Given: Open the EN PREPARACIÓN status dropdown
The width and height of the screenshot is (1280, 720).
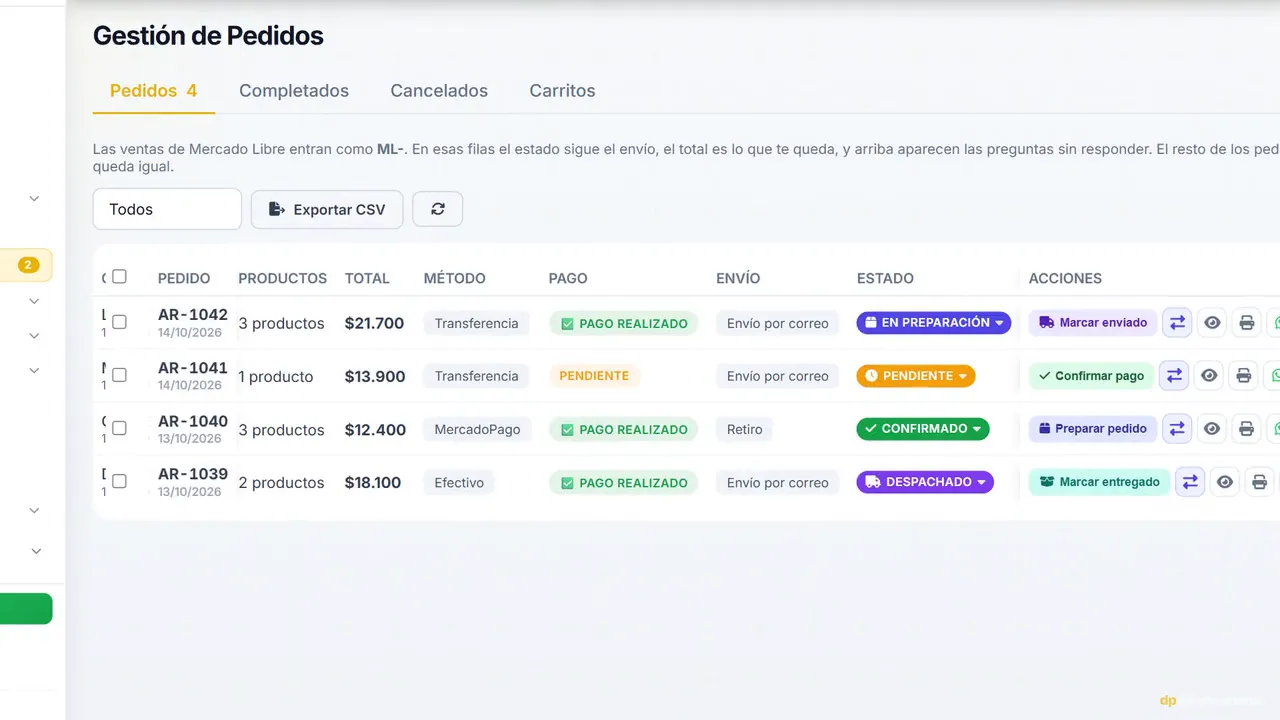Looking at the screenshot, I should tap(934, 323).
